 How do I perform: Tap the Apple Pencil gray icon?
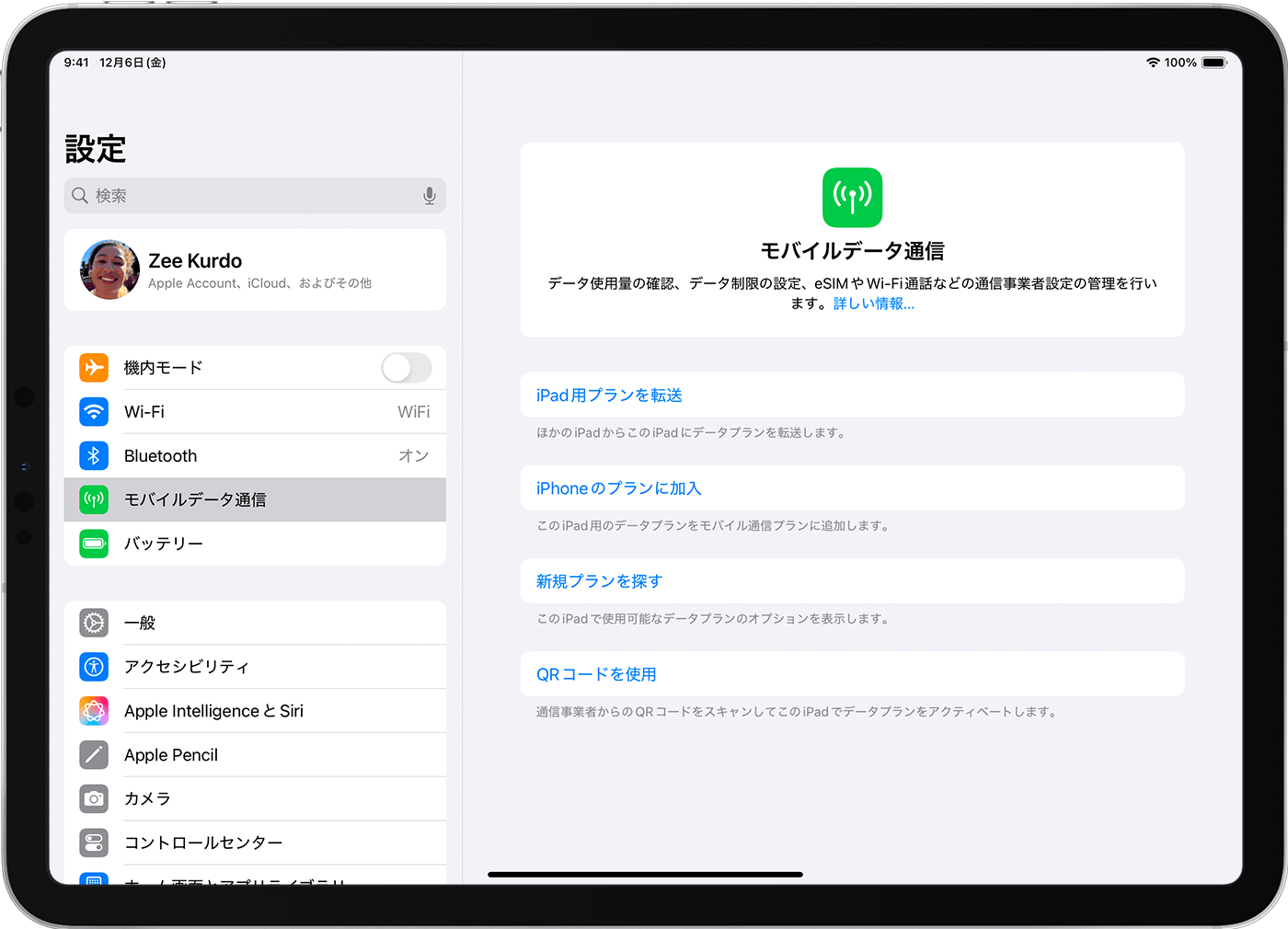pos(94,755)
